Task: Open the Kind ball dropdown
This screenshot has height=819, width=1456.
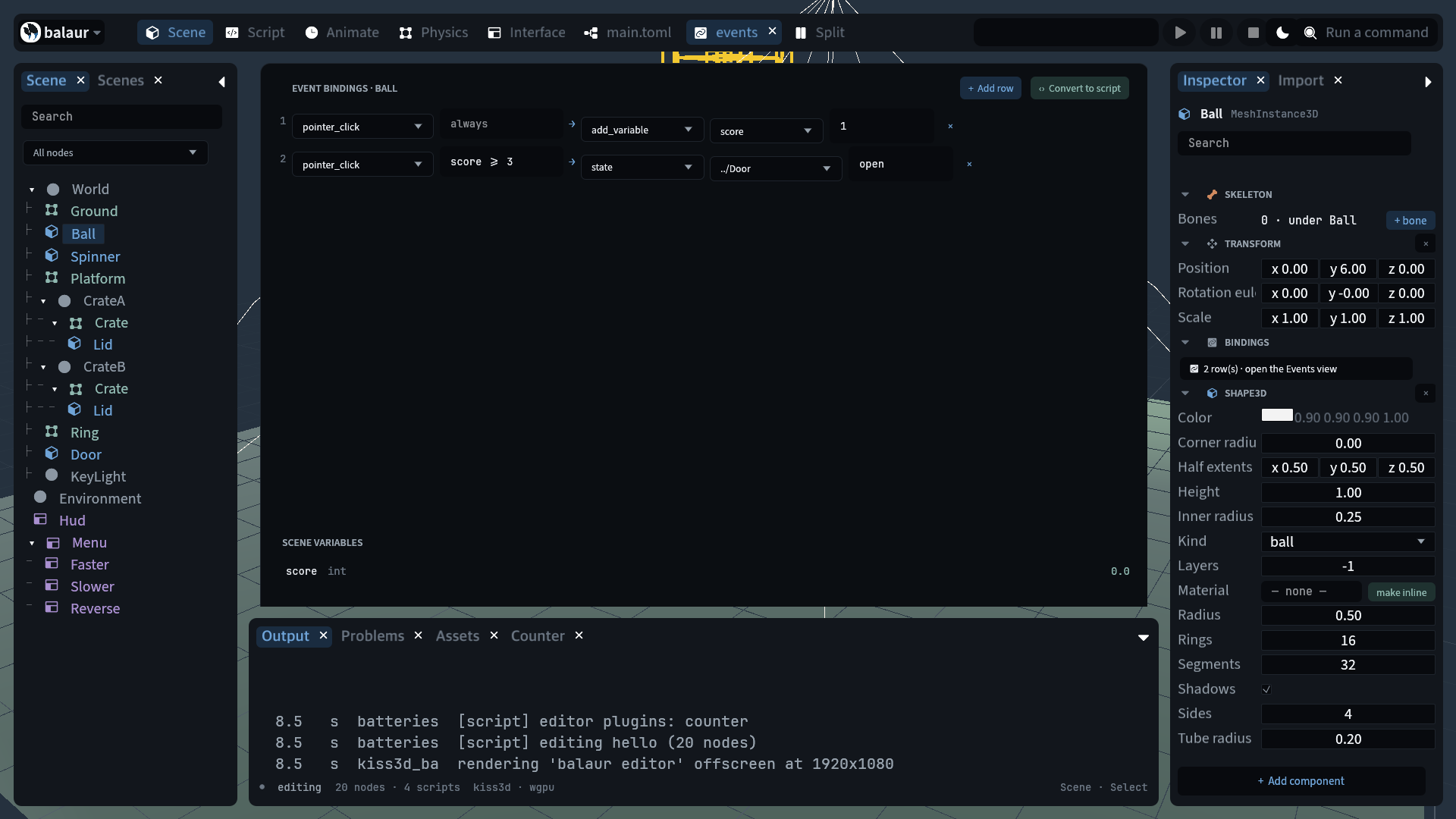Action: click(1348, 541)
